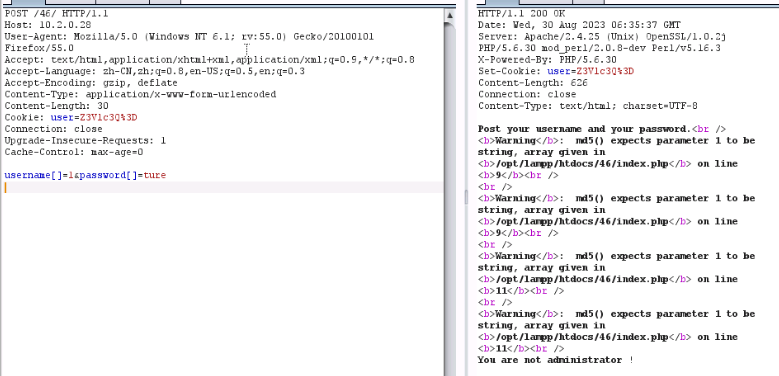
Task: Click the "You are not administrator !" message
Action: coord(556,360)
